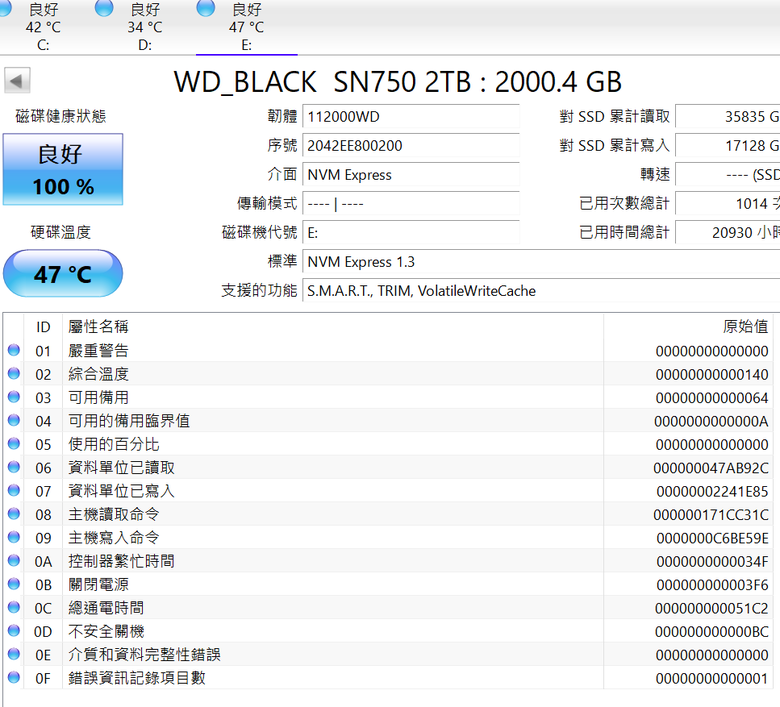
Task: Select the E: drive tab at 47 °C
Action: click(x=247, y=27)
